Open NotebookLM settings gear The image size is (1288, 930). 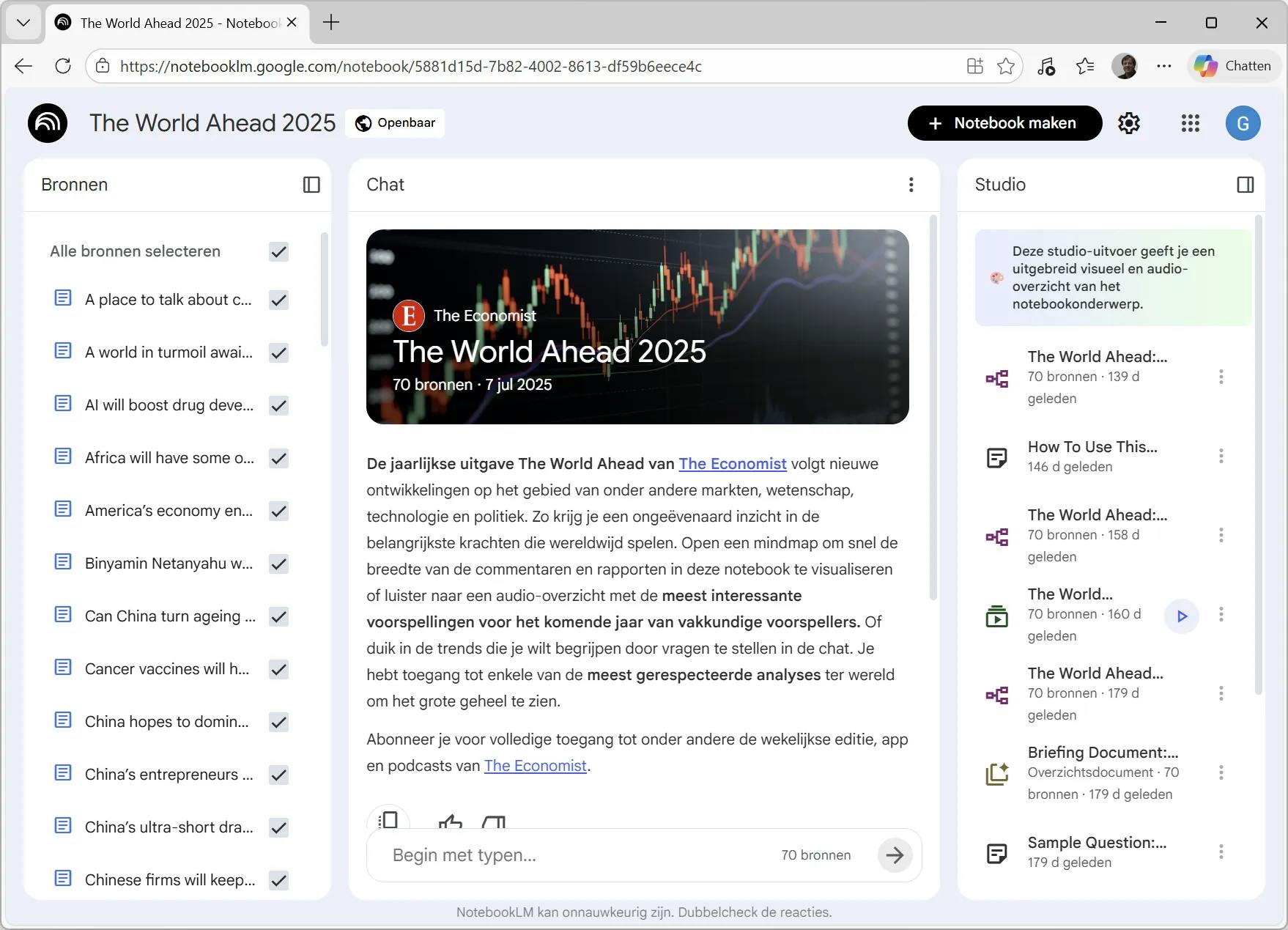pos(1129,123)
